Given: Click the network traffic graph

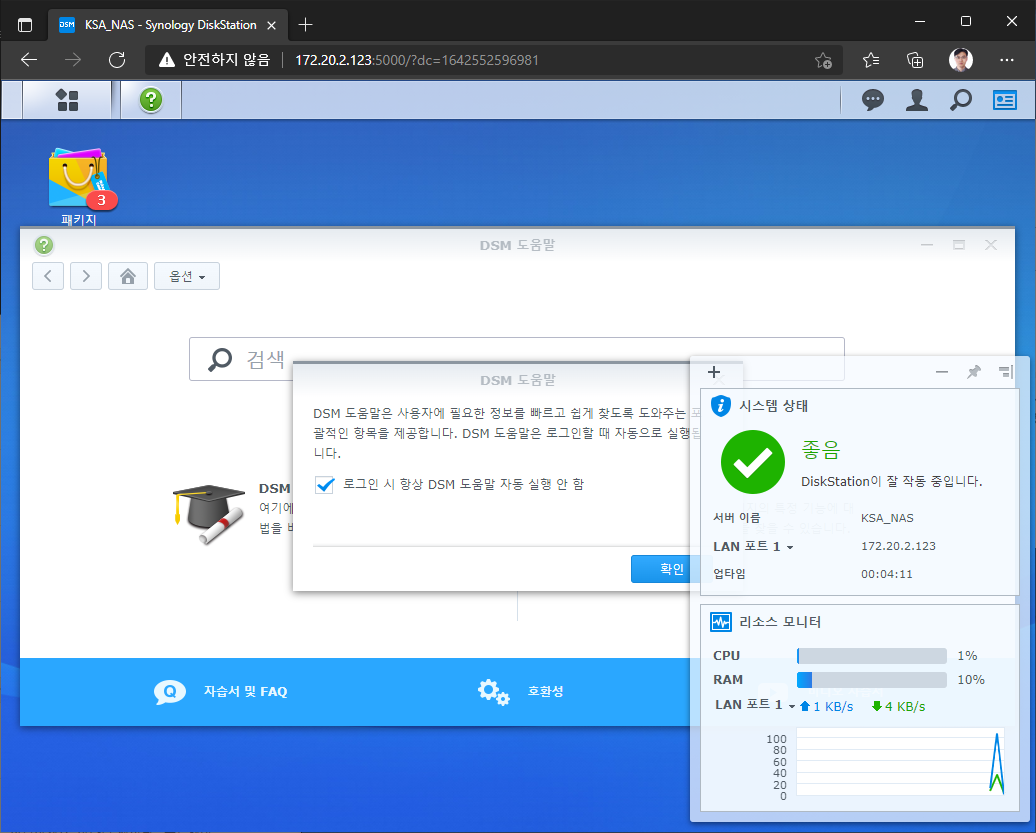Looking at the screenshot, I should (x=901, y=762).
